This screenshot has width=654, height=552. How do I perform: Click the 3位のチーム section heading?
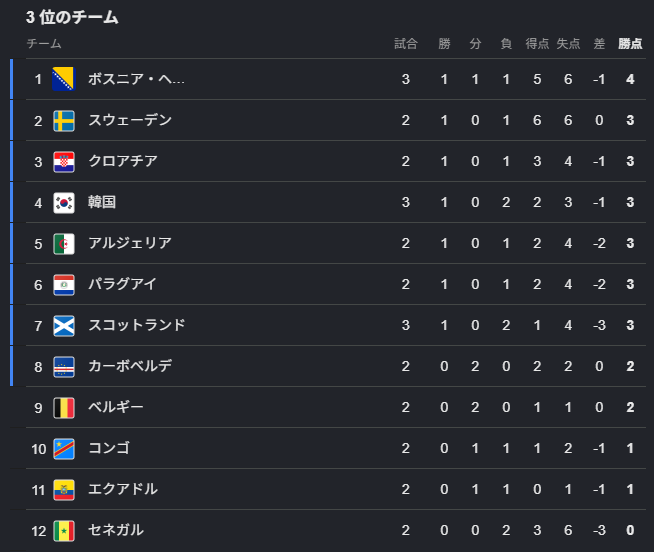(72, 17)
